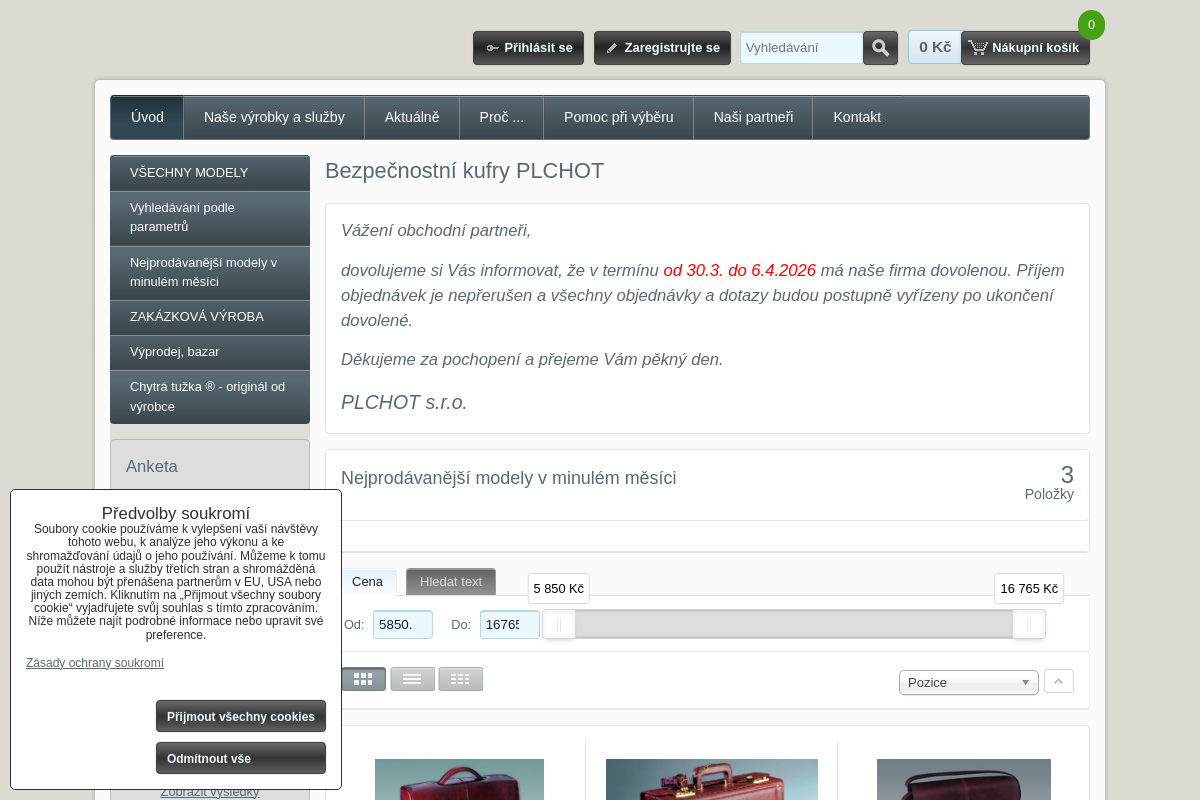Open Naše výrobky a služby menu
The height and width of the screenshot is (800, 1200).
tap(274, 117)
